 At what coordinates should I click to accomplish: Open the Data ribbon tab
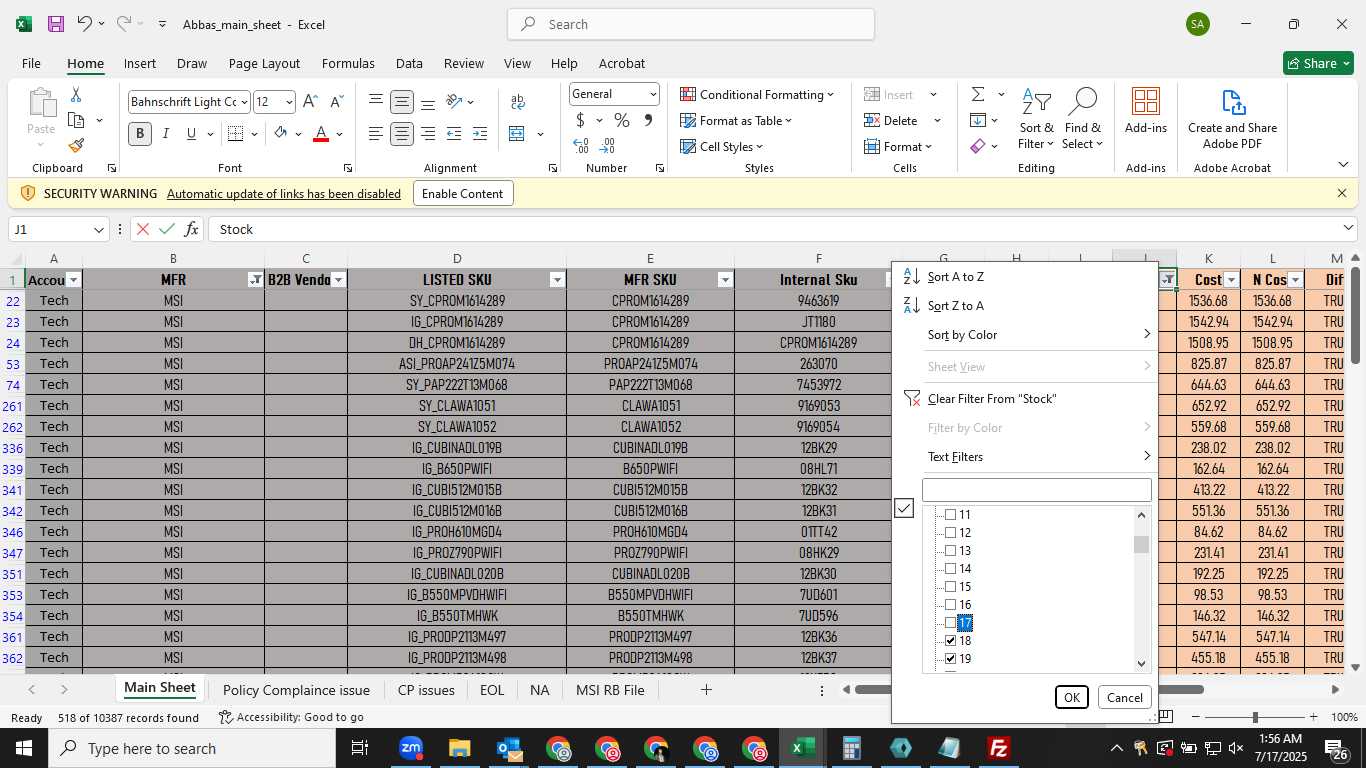tap(409, 63)
